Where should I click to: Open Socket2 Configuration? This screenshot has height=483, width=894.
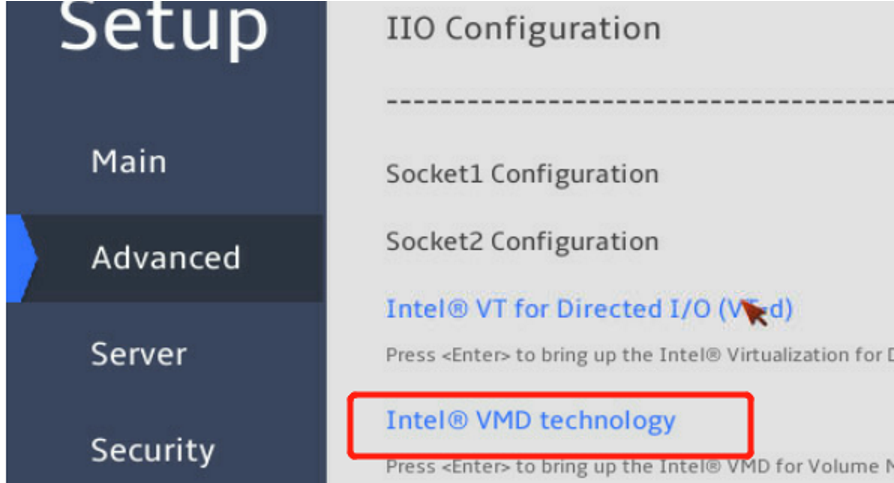point(522,242)
